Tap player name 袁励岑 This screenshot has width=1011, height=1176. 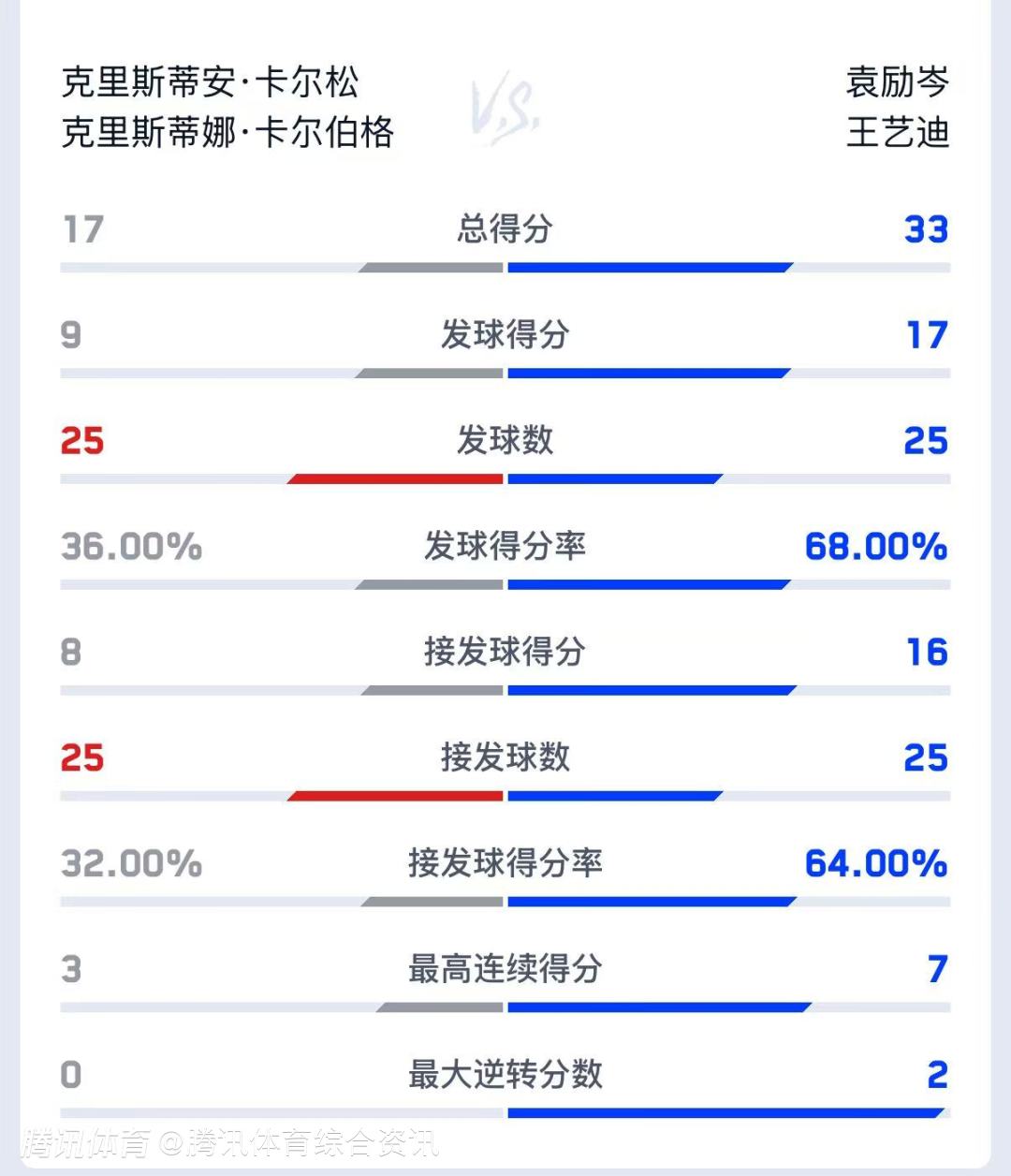(897, 82)
